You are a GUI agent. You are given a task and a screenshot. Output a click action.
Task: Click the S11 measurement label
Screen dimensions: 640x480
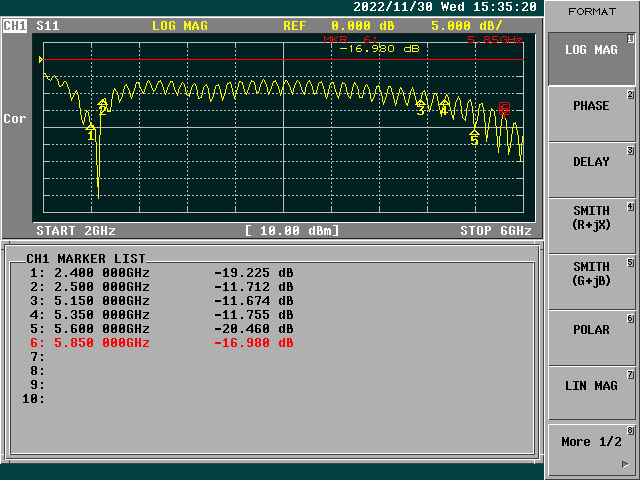click(48, 26)
